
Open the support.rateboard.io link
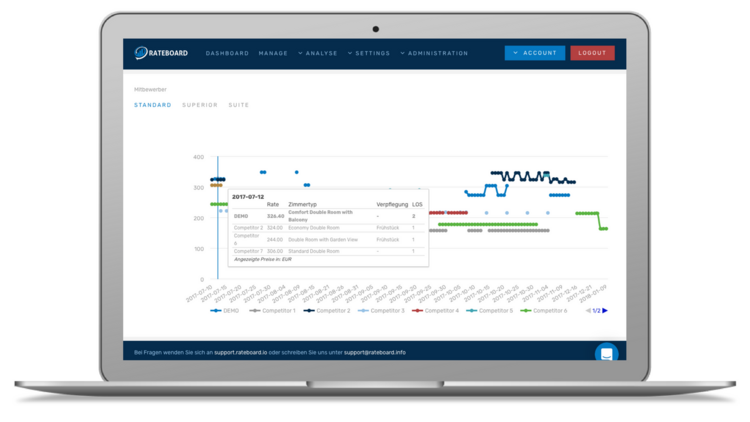click(x=241, y=352)
